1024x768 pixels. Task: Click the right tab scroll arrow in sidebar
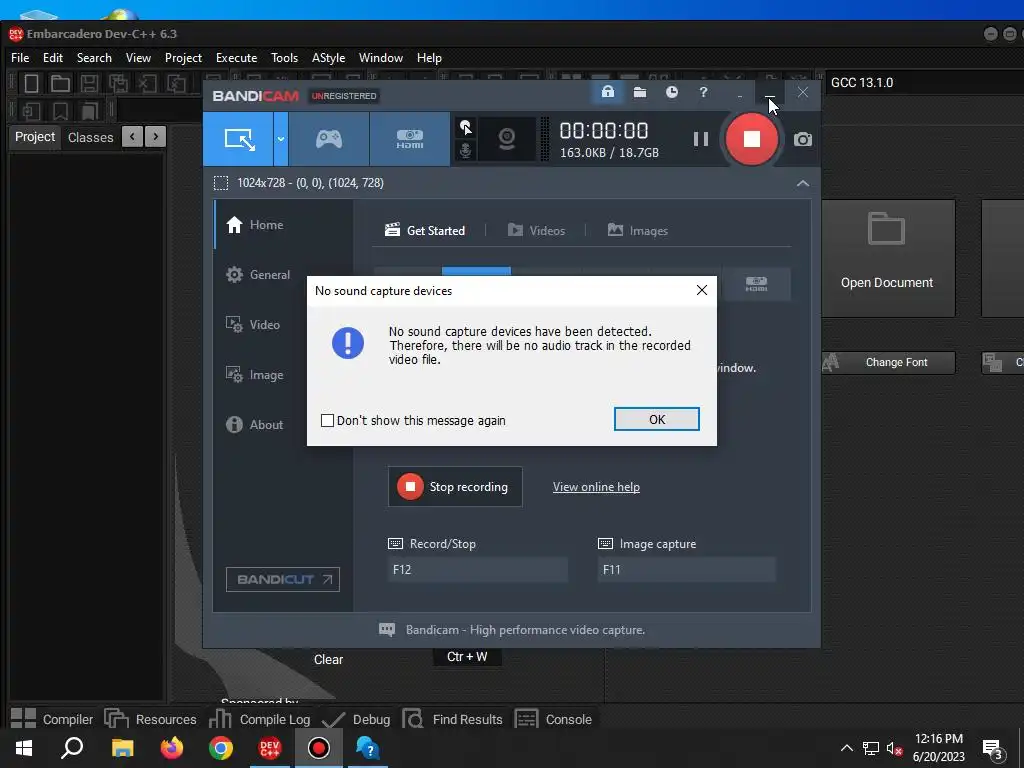click(155, 136)
